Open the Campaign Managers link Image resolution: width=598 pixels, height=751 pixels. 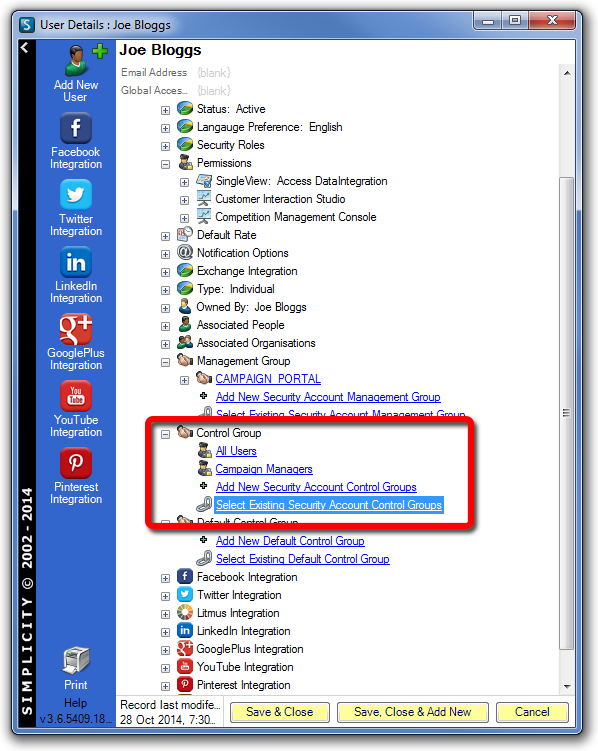point(264,469)
